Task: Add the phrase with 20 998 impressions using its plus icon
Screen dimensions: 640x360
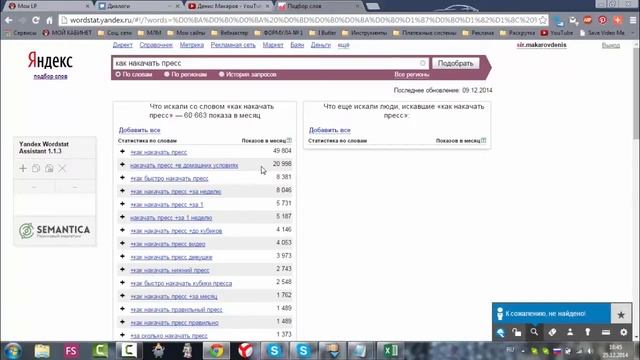Action: tap(122, 164)
